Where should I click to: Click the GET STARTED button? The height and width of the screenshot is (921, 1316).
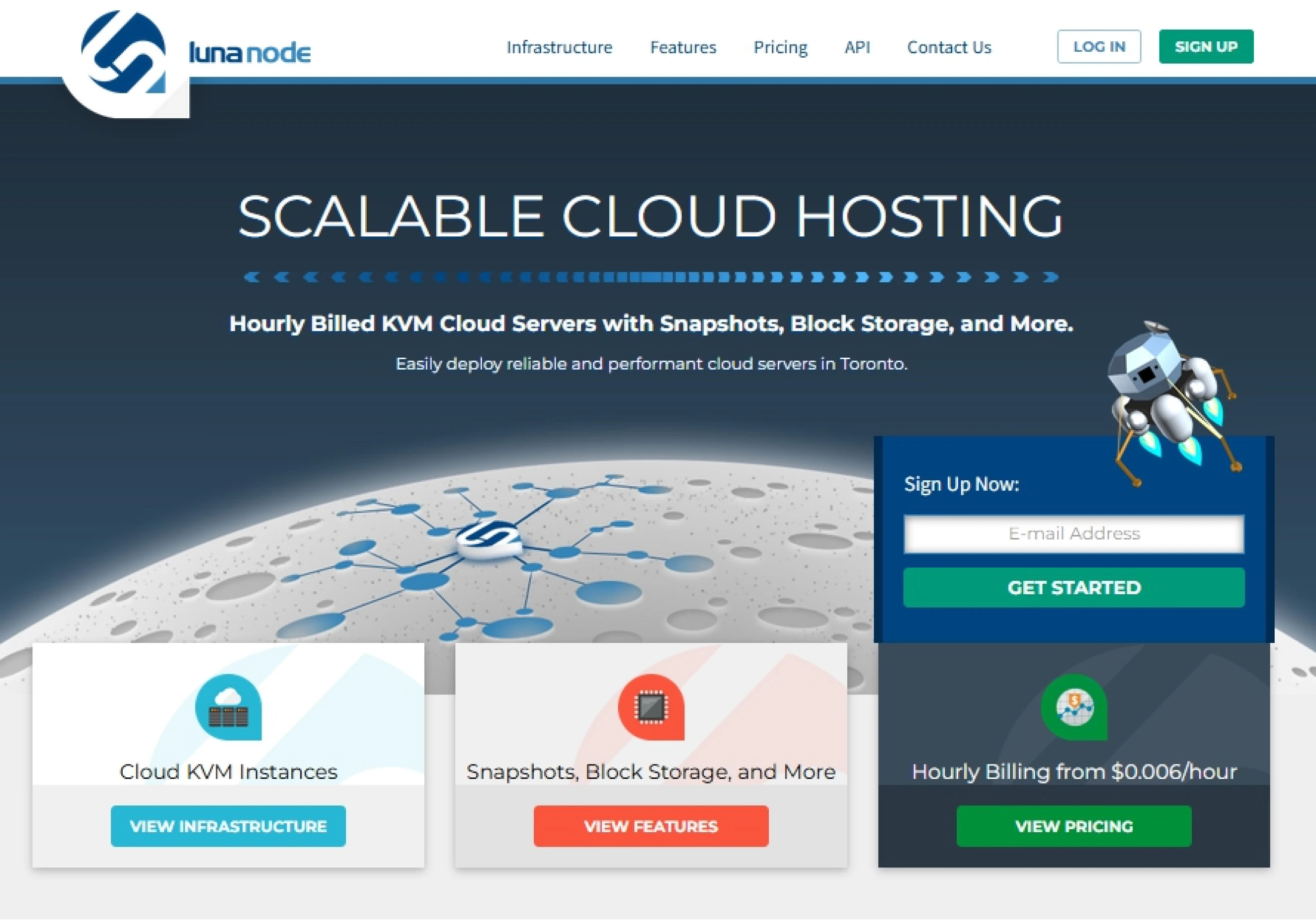[1073, 587]
